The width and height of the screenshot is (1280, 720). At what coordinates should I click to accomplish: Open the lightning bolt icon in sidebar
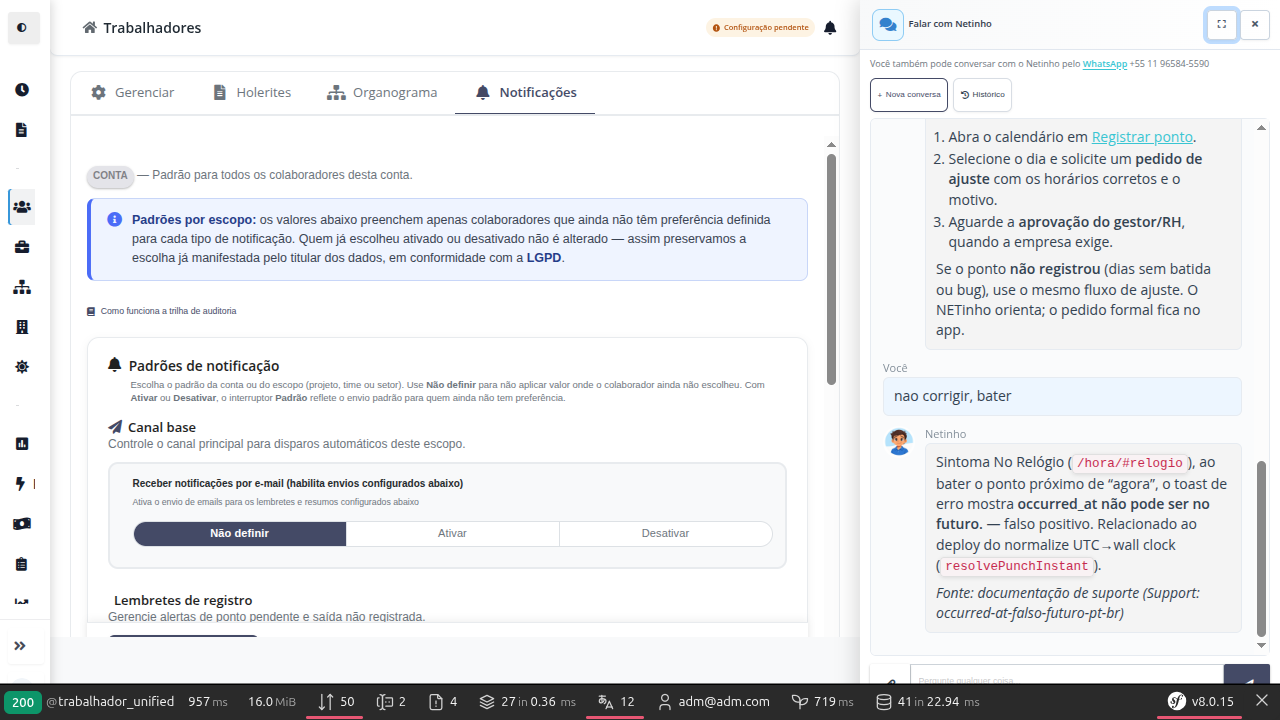[22, 484]
